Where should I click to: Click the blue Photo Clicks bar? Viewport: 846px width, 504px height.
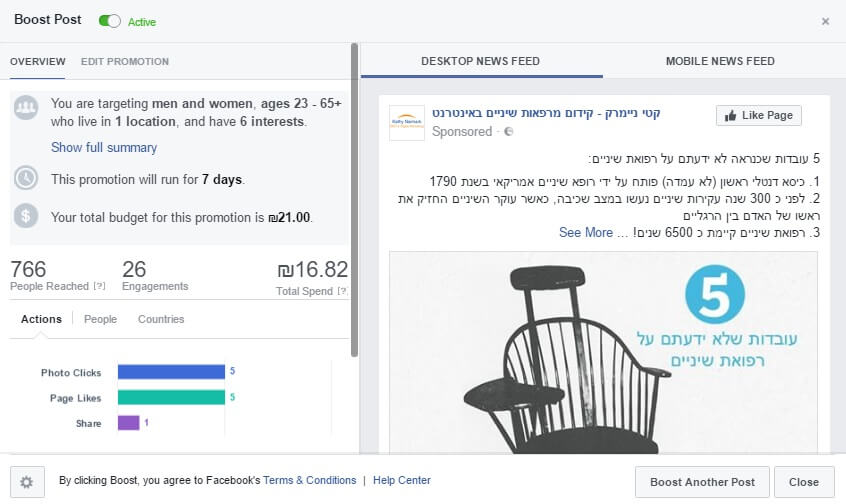pyautogui.click(x=171, y=372)
